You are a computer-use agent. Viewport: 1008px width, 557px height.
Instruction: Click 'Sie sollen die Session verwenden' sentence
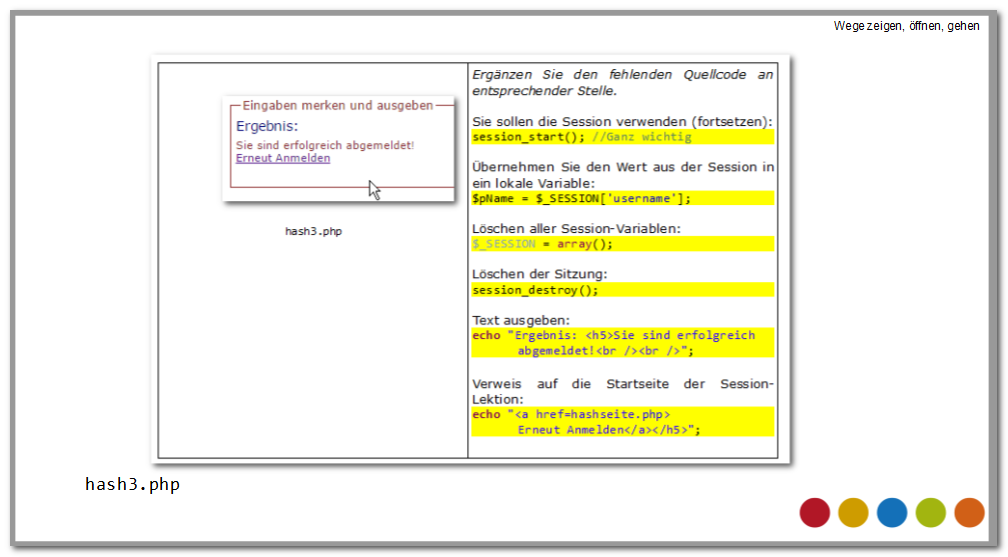pyautogui.click(x=622, y=122)
